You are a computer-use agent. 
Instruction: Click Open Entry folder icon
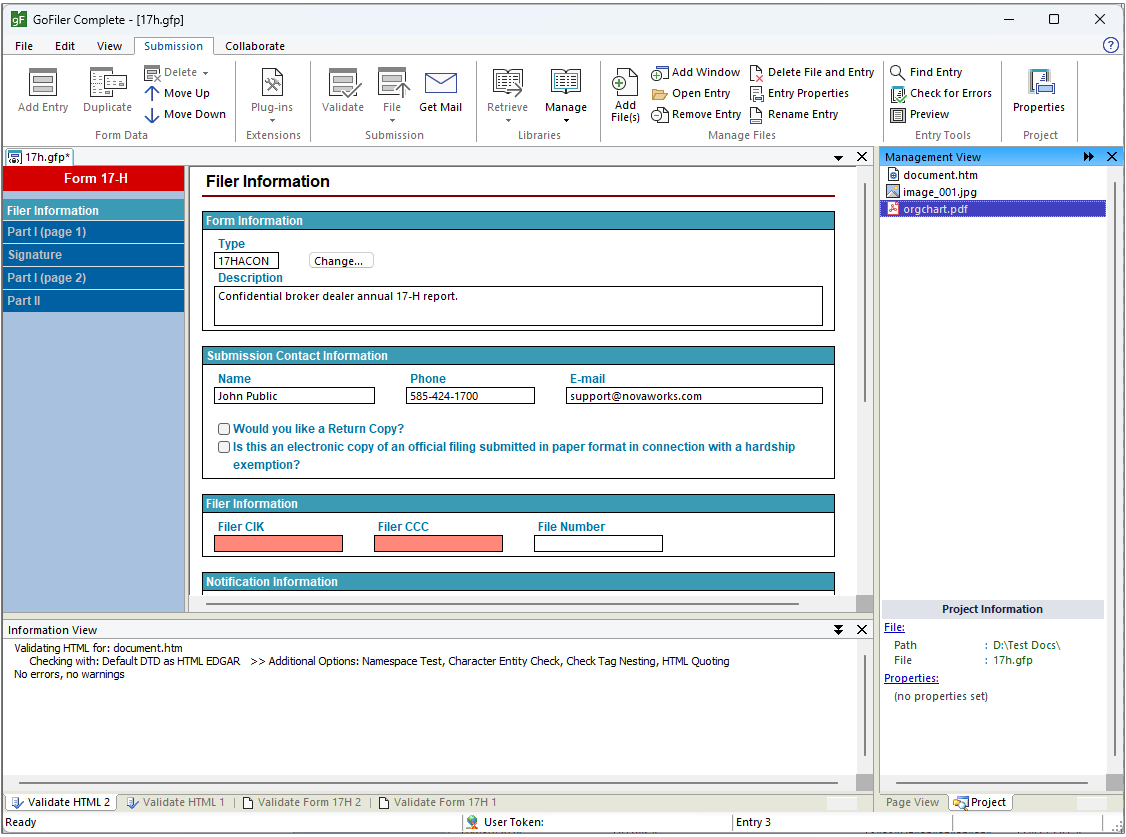(x=659, y=94)
